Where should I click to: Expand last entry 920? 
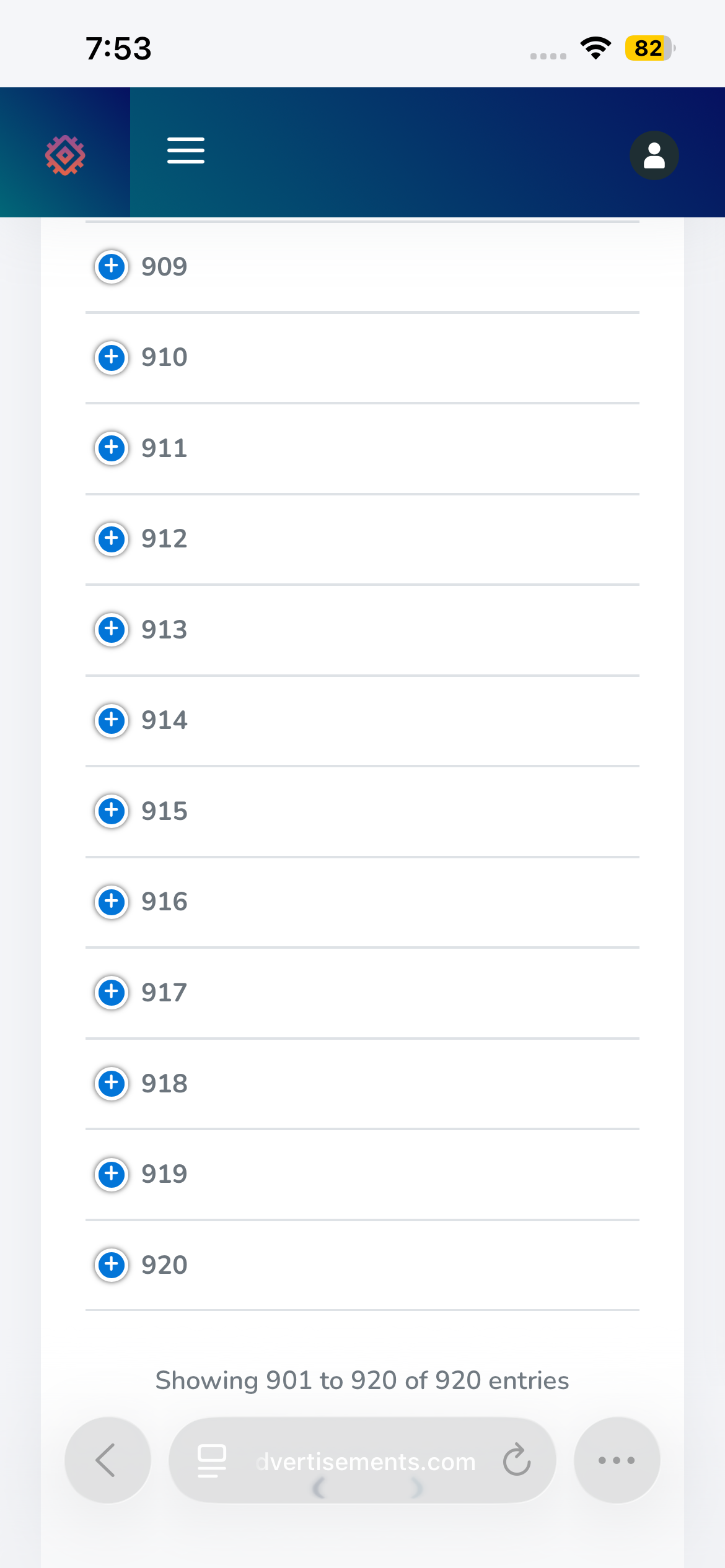(x=112, y=1265)
